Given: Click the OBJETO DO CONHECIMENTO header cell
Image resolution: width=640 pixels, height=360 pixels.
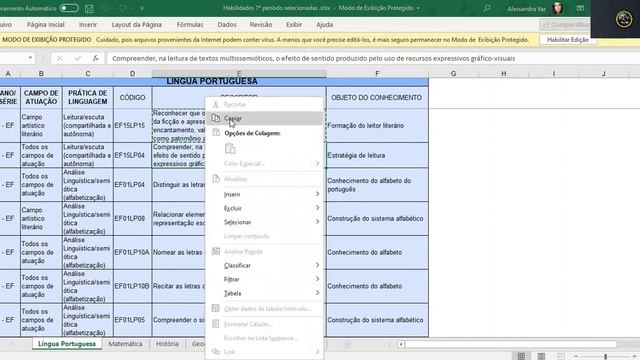Looking at the screenshot, I should coord(377,97).
